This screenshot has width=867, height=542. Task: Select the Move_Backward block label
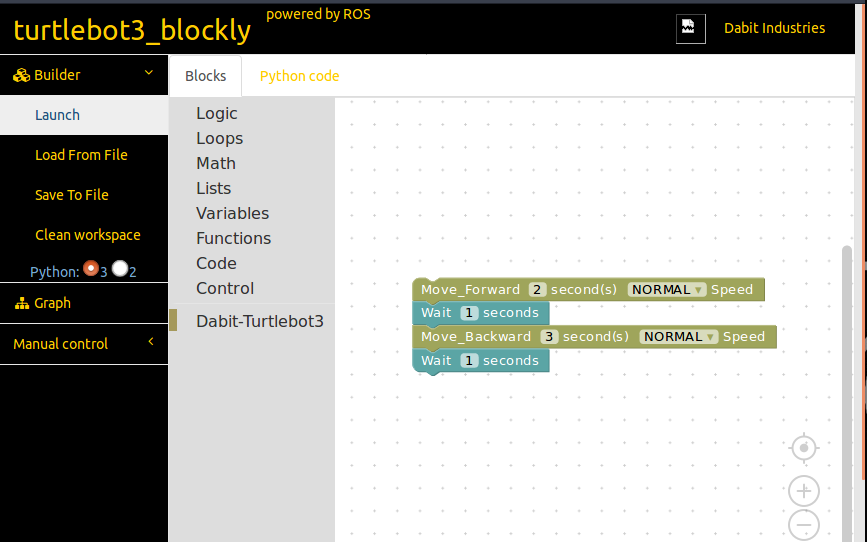[476, 337]
